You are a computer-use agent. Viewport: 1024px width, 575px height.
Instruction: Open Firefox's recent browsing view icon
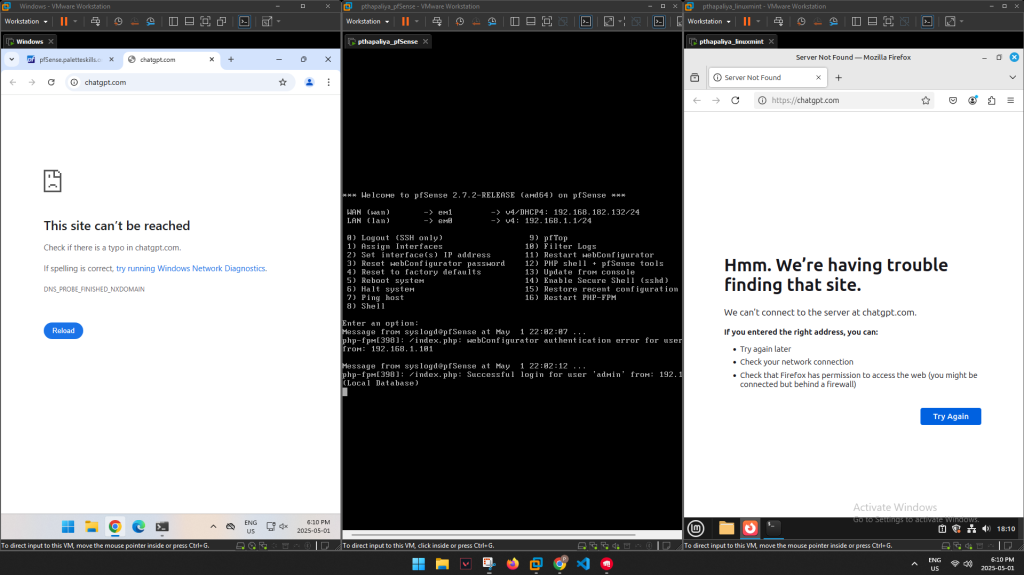(695, 78)
